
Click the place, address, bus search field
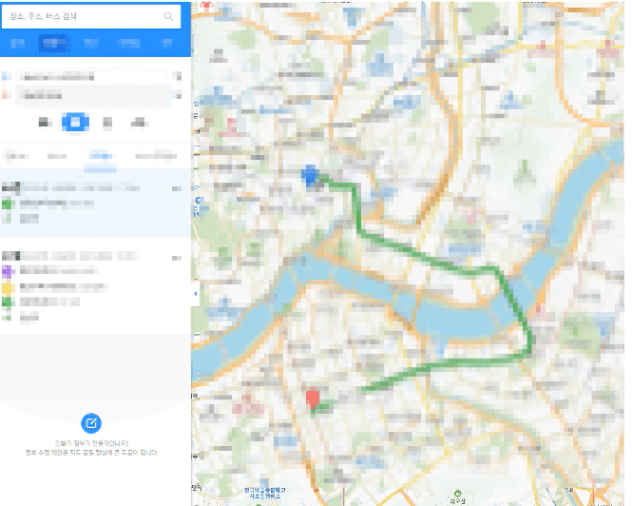85,16
